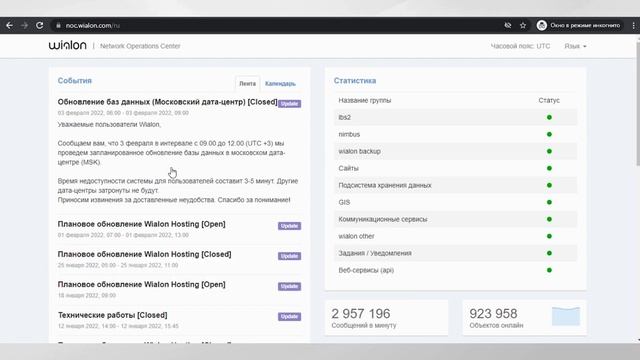This screenshot has height=360, width=640.
Task: Open the Язык language dropdown
Action: click(575, 46)
